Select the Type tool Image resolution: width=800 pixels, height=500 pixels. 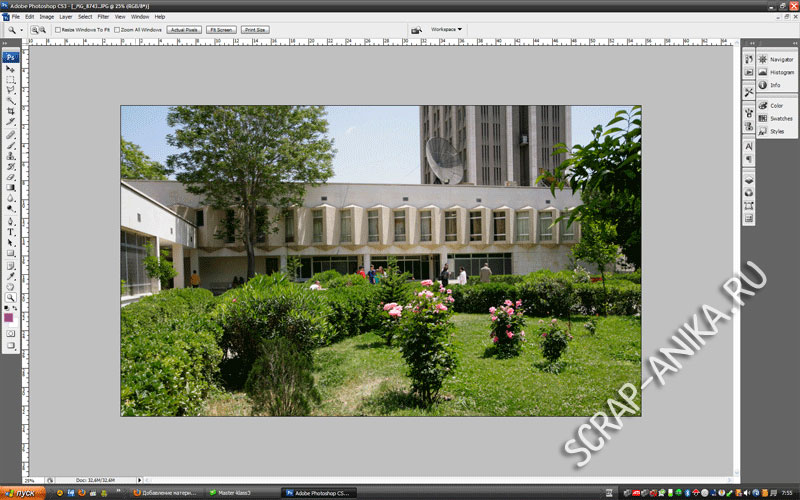click(x=11, y=231)
